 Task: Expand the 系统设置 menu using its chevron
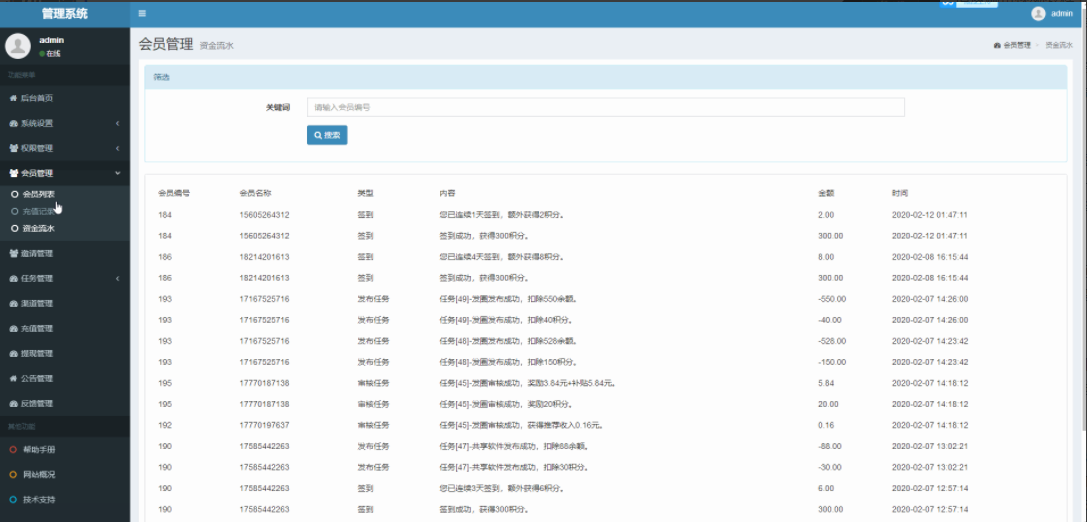[117, 123]
